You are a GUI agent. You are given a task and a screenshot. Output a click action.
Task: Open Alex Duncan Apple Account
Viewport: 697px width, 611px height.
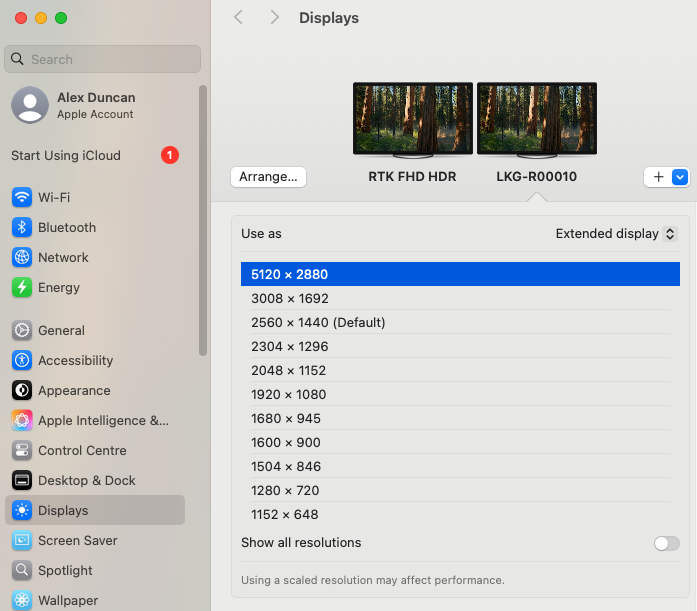pos(96,105)
